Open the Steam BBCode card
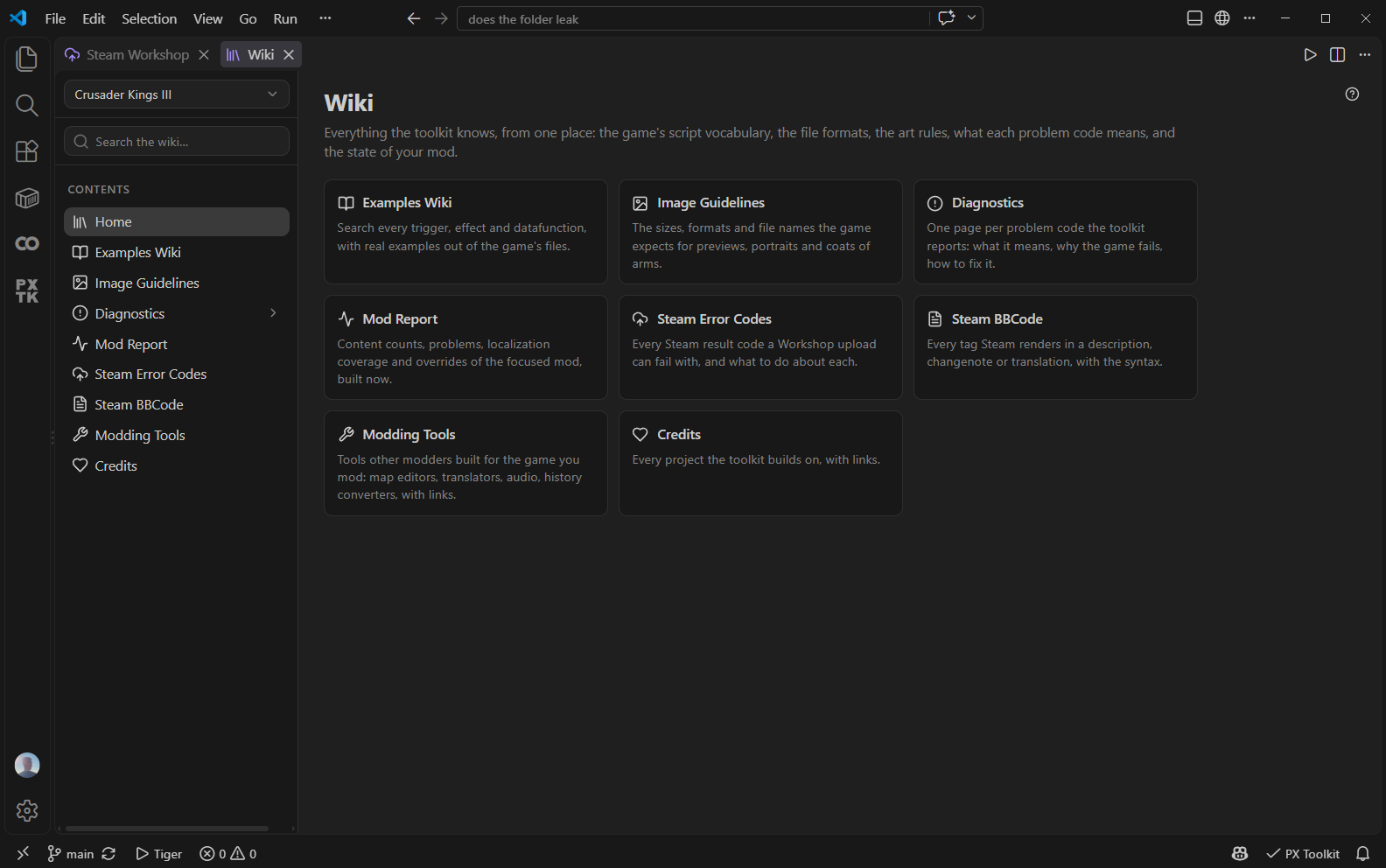The width and height of the screenshot is (1386, 868). (x=1055, y=347)
